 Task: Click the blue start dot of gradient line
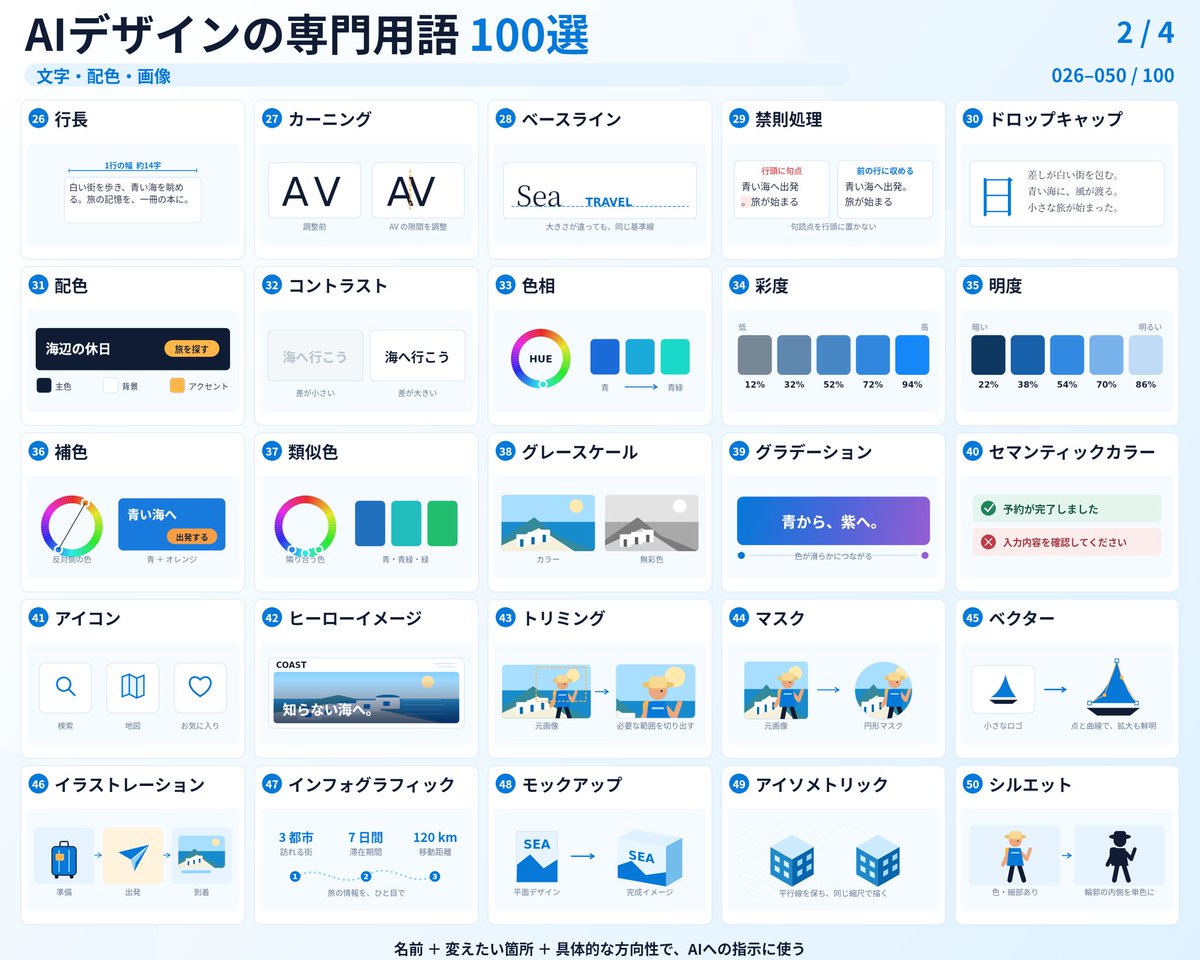coord(741,555)
